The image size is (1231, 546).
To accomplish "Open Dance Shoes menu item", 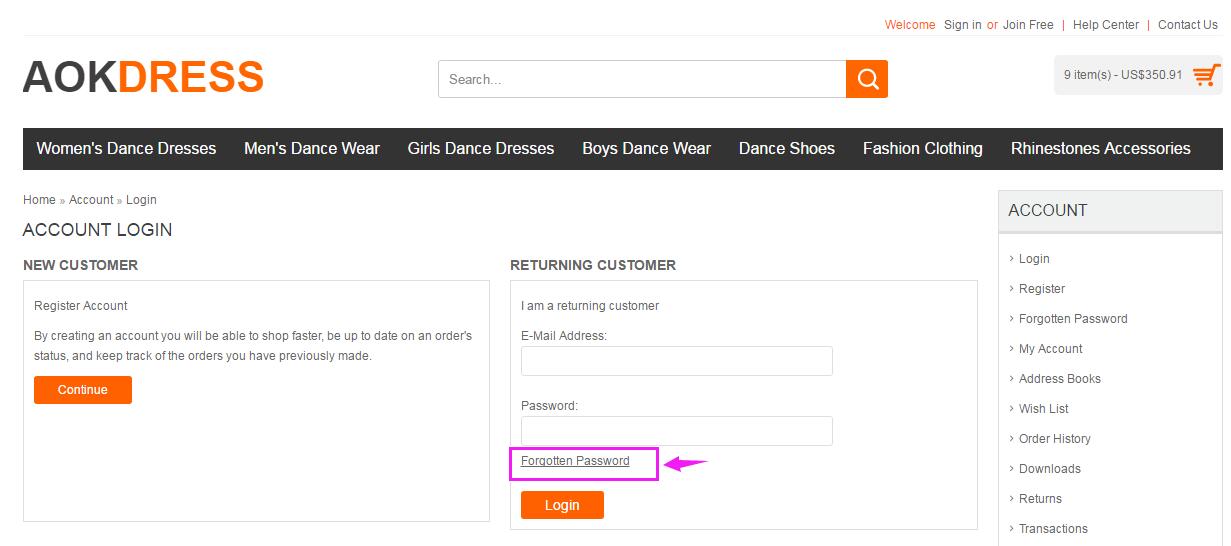I will 787,148.
